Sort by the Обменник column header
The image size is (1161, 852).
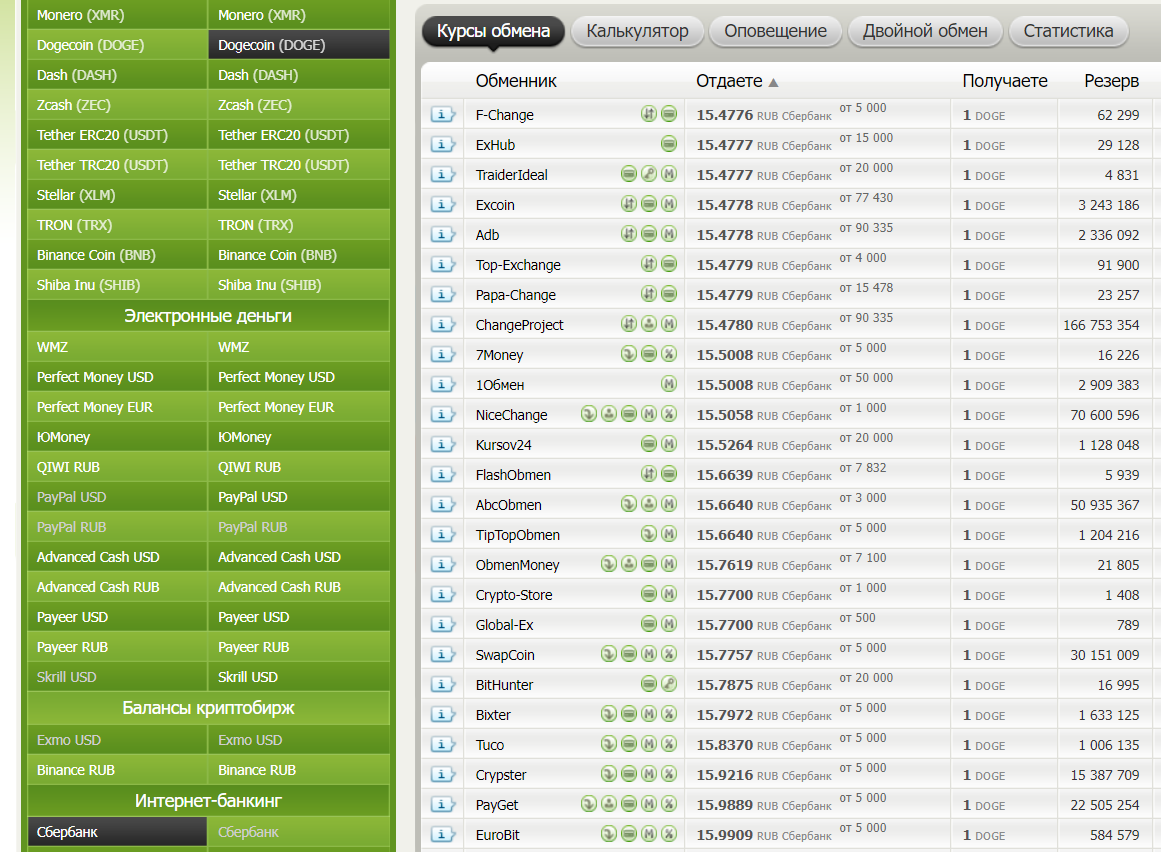point(516,81)
